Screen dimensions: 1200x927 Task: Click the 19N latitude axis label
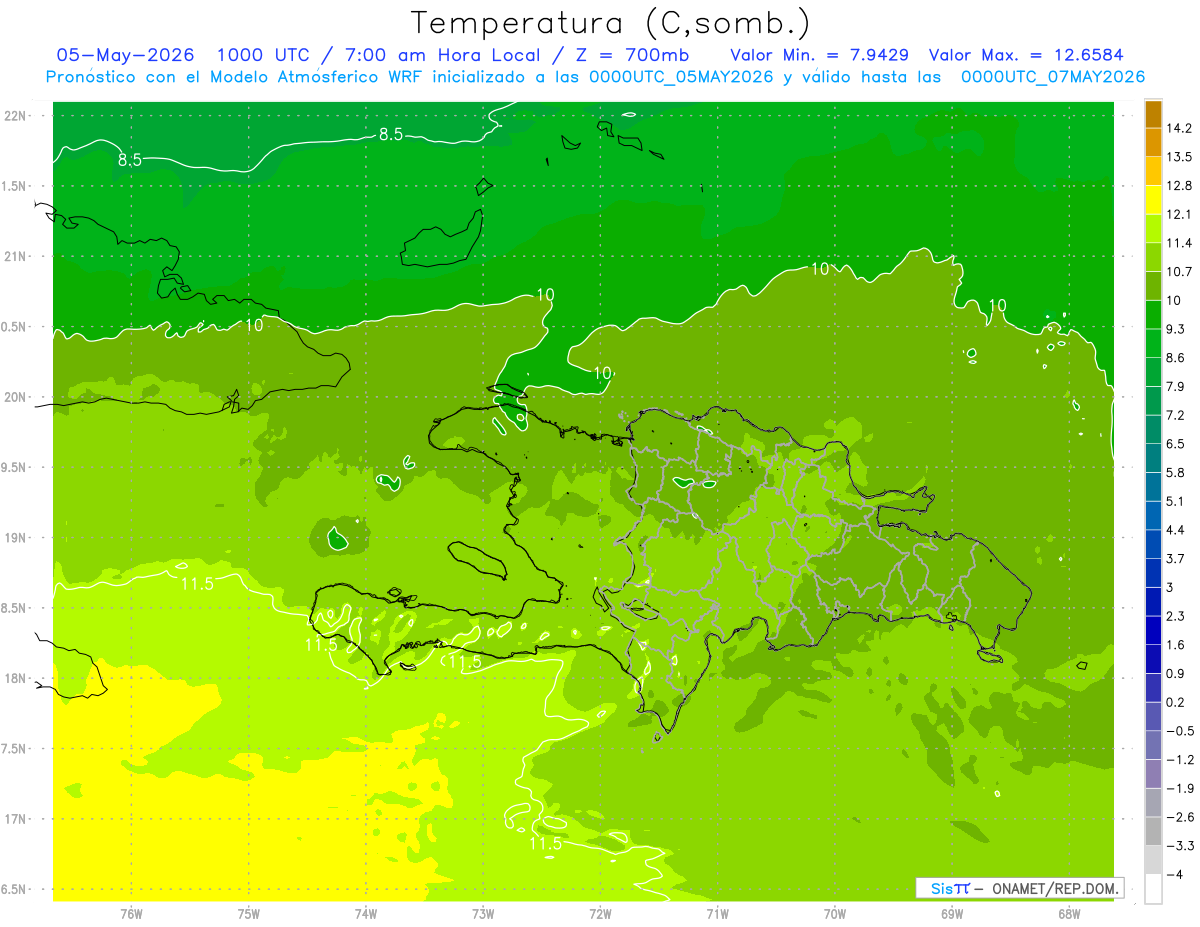(x=15, y=538)
